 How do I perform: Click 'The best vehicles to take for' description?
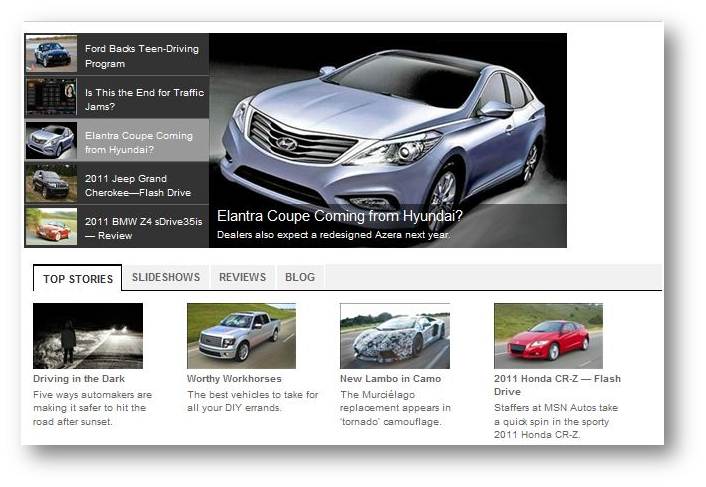253,401
